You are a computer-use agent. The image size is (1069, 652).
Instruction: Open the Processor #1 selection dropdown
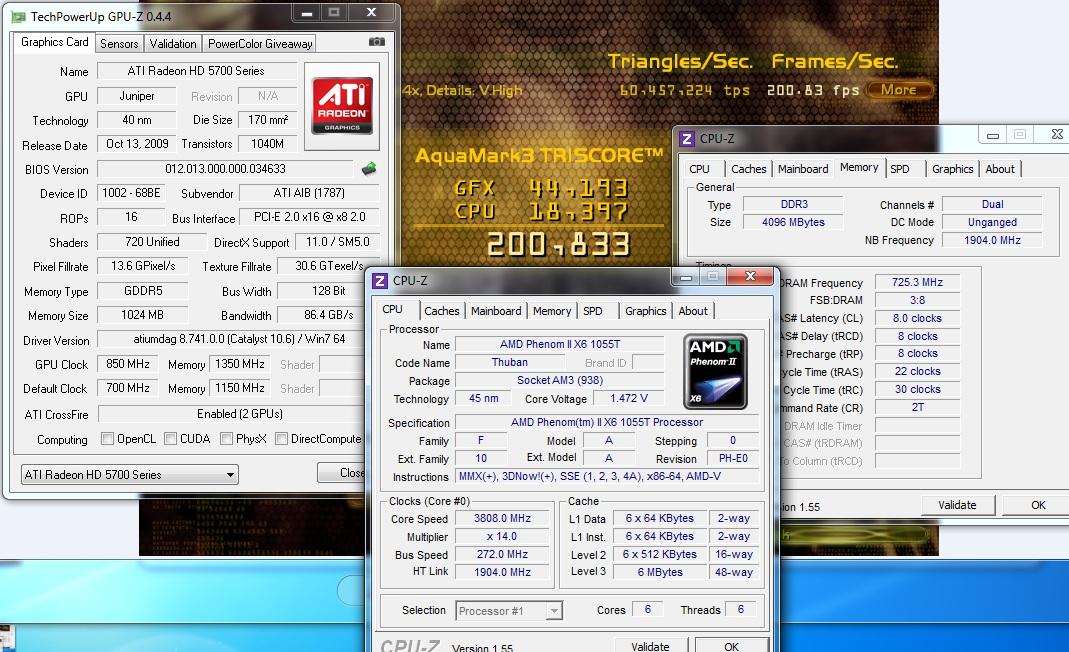point(509,610)
